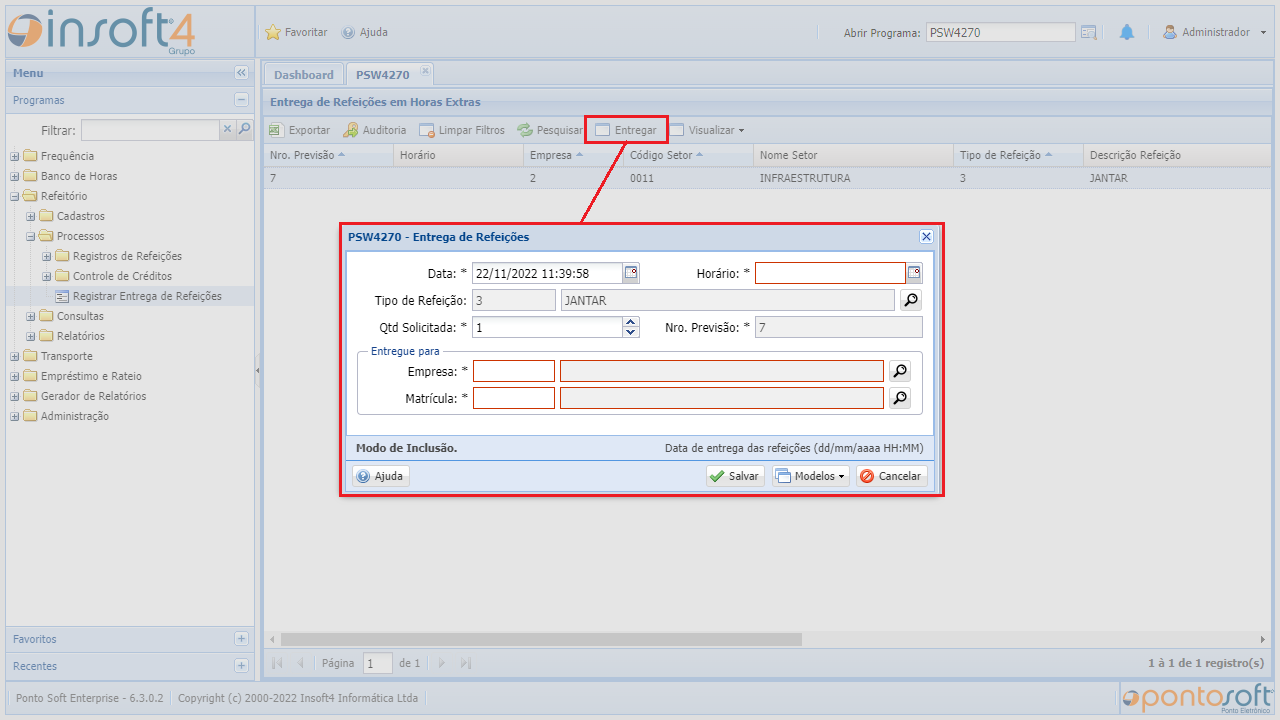Click the notification bell icon
The height and width of the screenshot is (720, 1280).
point(1127,32)
